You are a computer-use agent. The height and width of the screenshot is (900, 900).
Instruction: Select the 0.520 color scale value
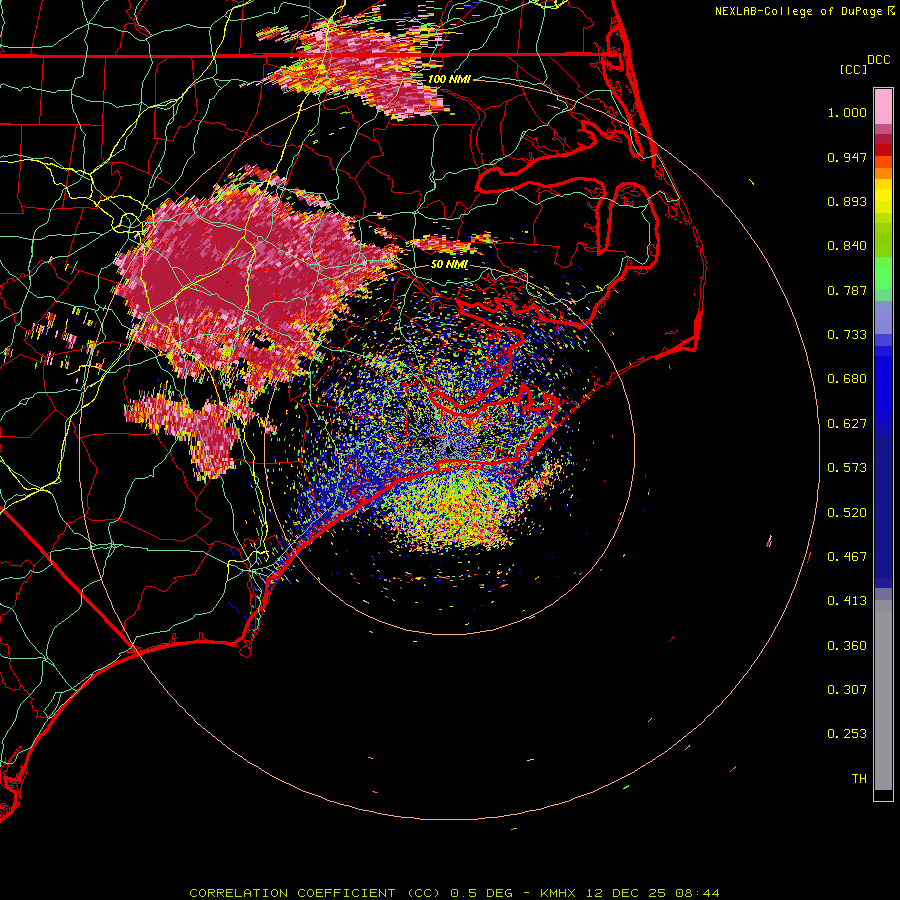[847, 513]
